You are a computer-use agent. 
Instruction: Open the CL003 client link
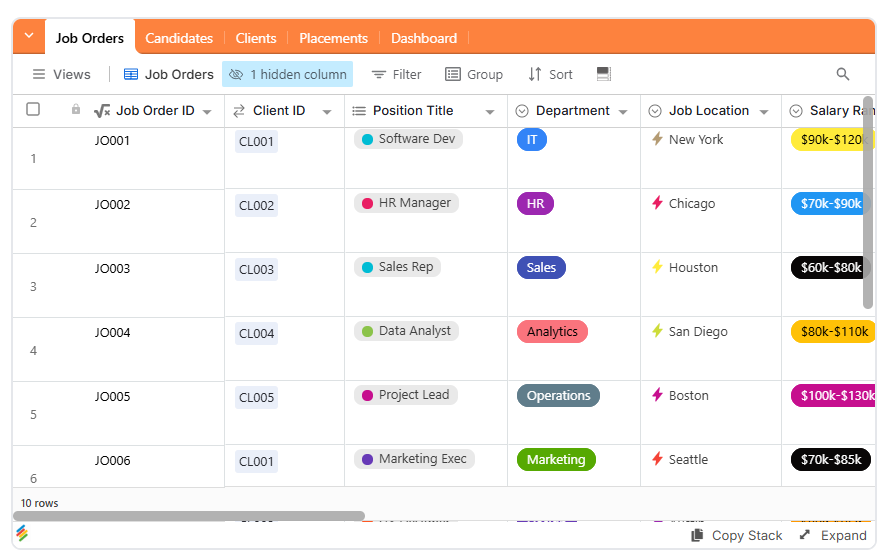tap(256, 270)
